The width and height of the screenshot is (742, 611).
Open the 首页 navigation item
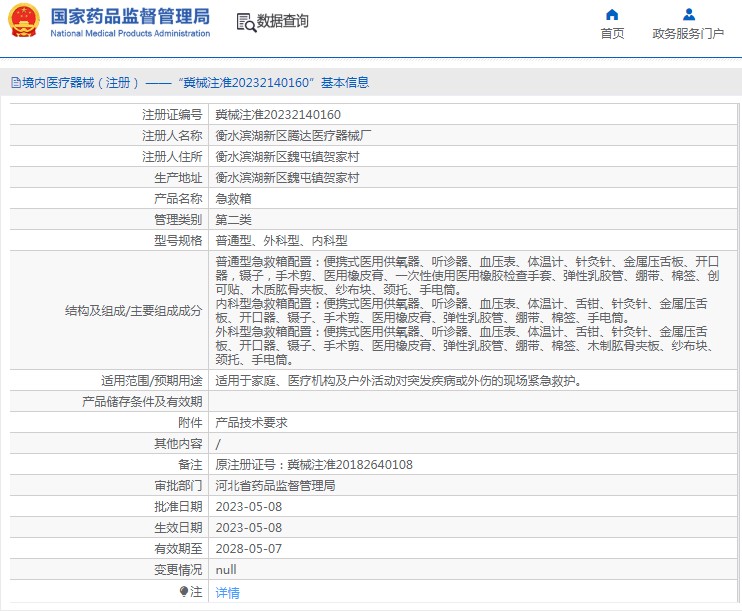(612, 34)
